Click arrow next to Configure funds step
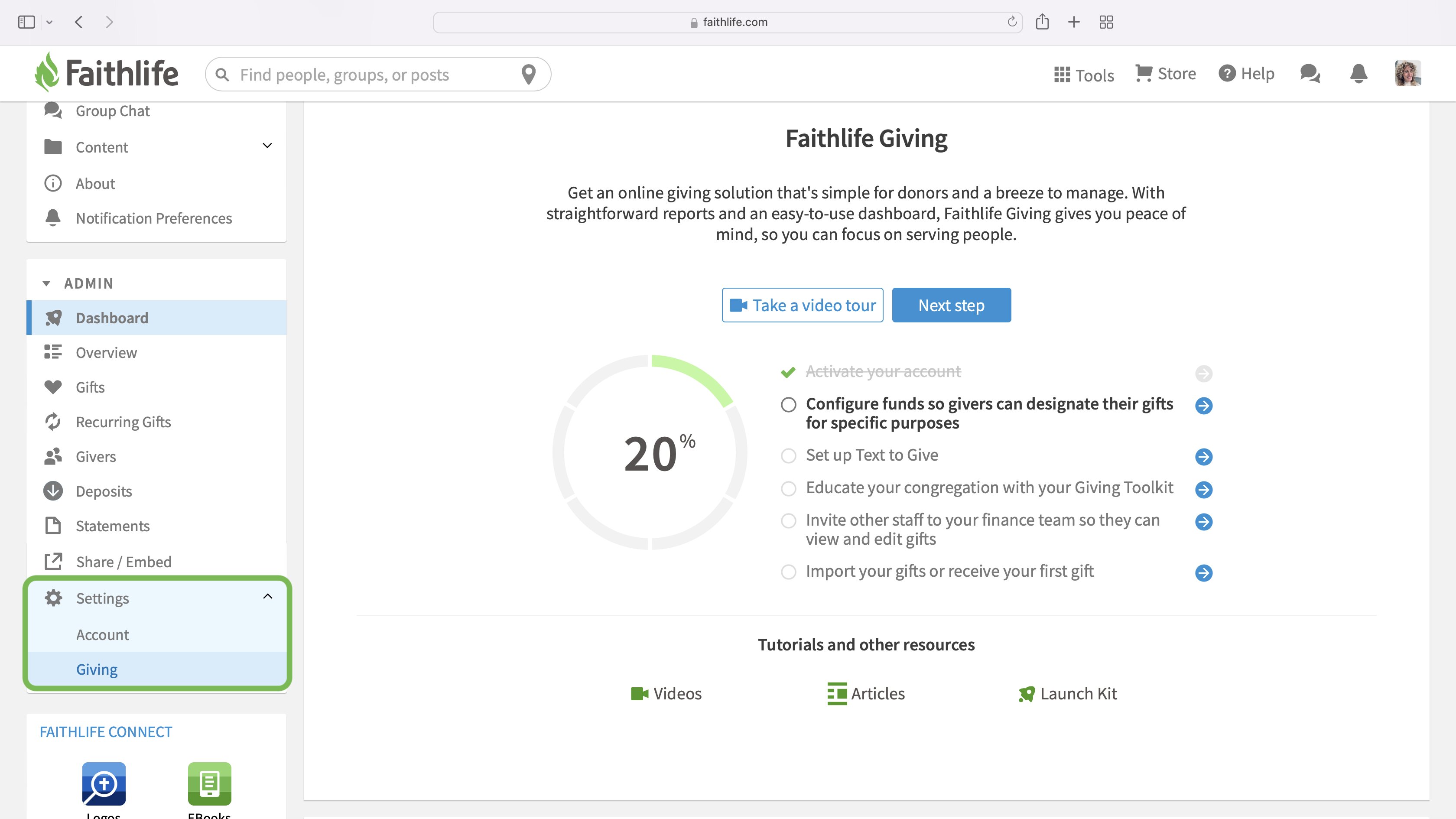Viewport: 1456px width, 819px height. click(1204, 405)
